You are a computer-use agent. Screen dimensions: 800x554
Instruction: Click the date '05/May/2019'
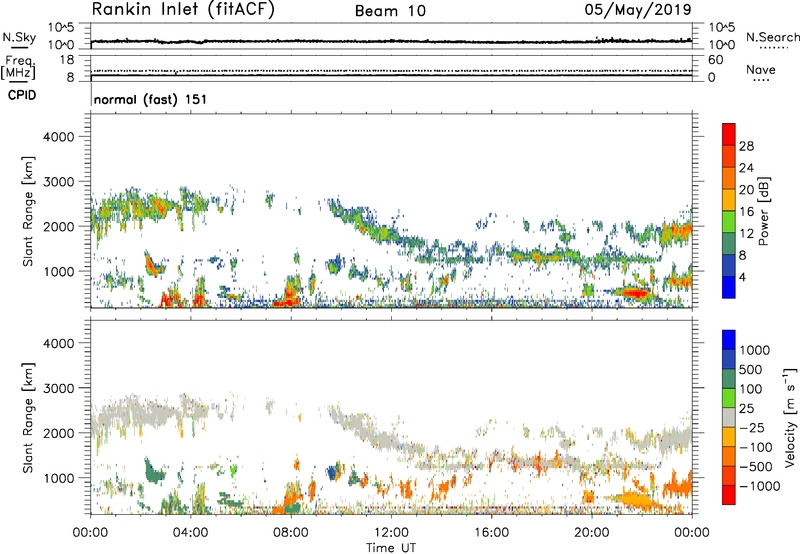point(638,10)
